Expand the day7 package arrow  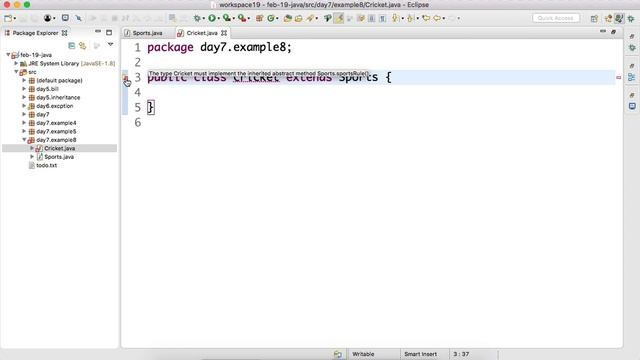(24, 114)
